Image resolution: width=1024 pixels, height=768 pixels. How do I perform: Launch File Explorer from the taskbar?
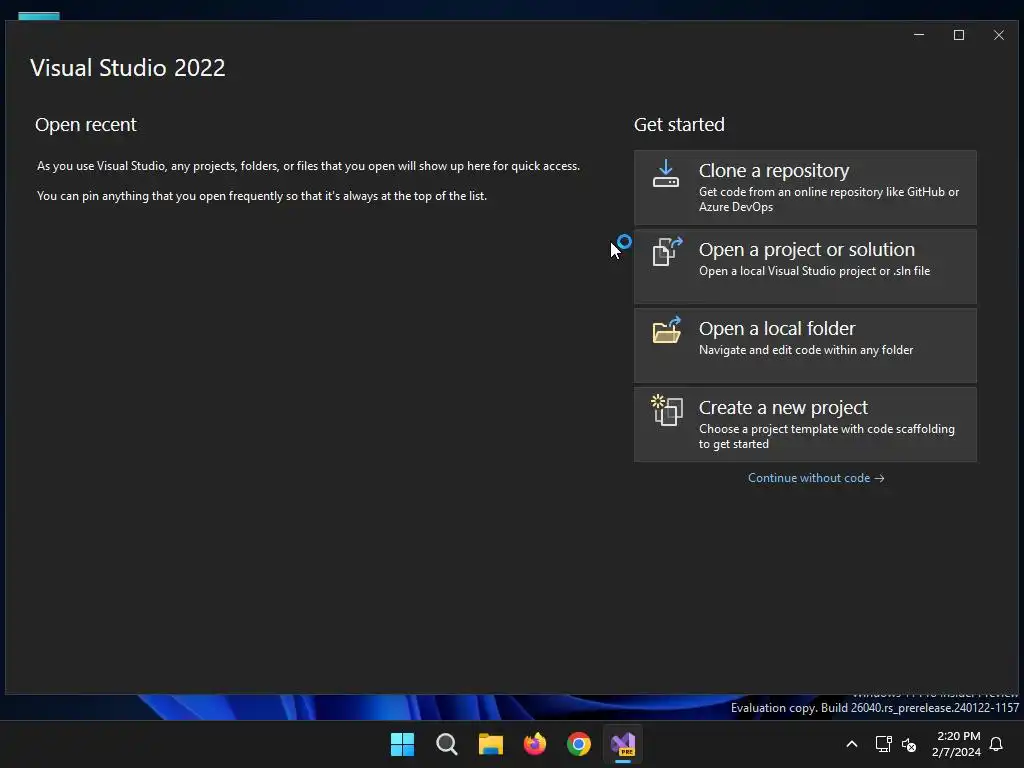(x=490, y=744)
